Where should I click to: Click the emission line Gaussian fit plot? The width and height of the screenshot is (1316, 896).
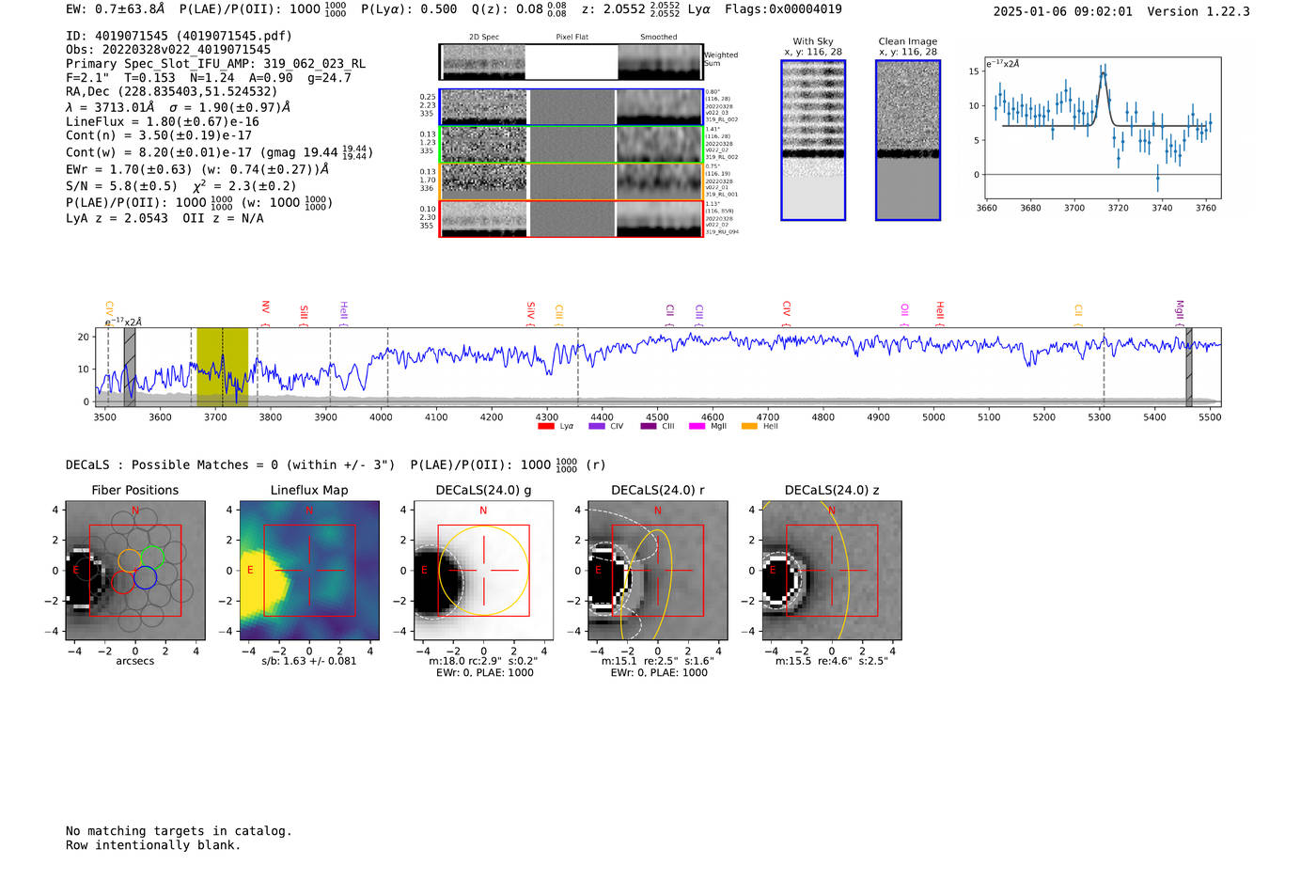(1102, 129)
